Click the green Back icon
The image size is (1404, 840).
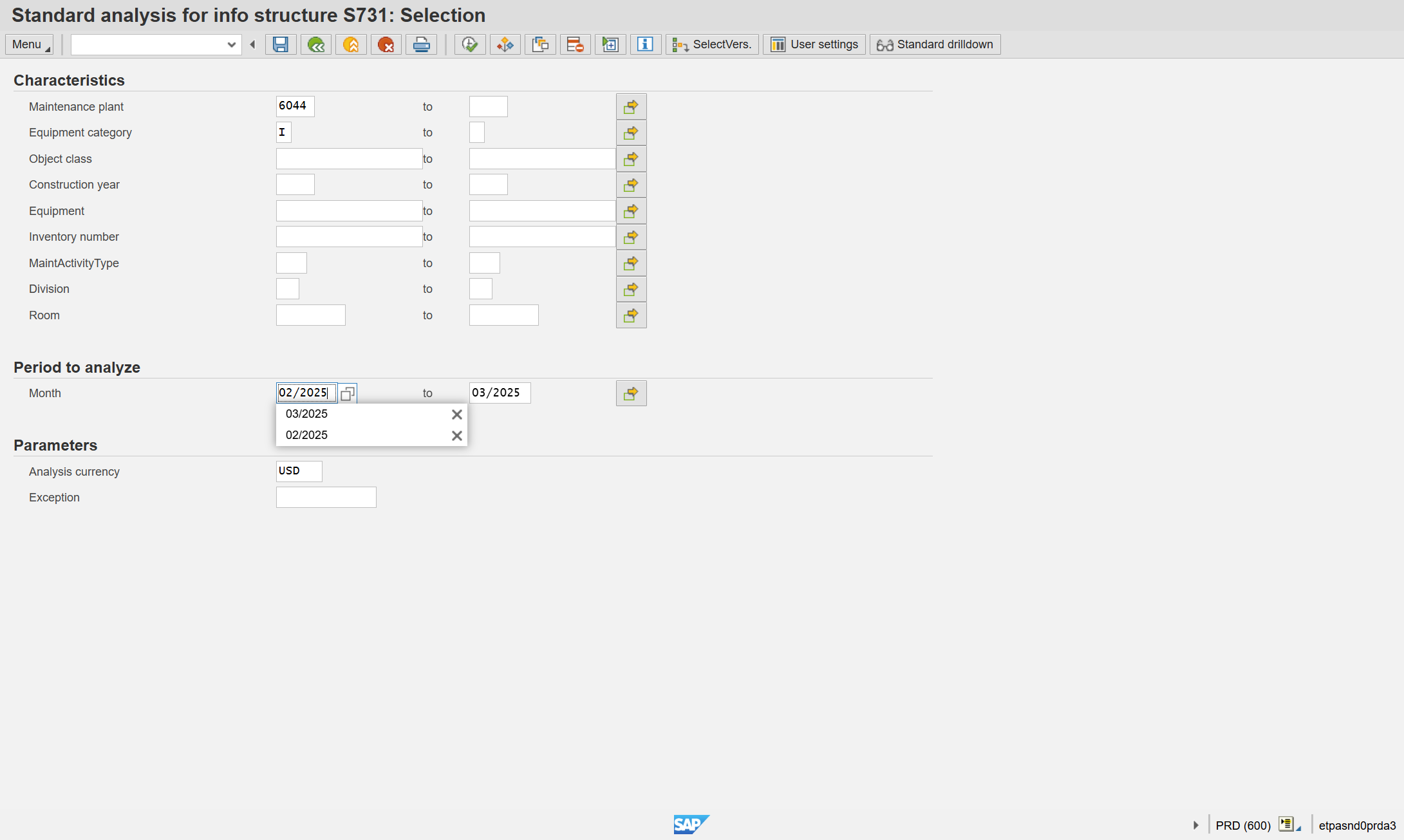[x=316, y=44]
